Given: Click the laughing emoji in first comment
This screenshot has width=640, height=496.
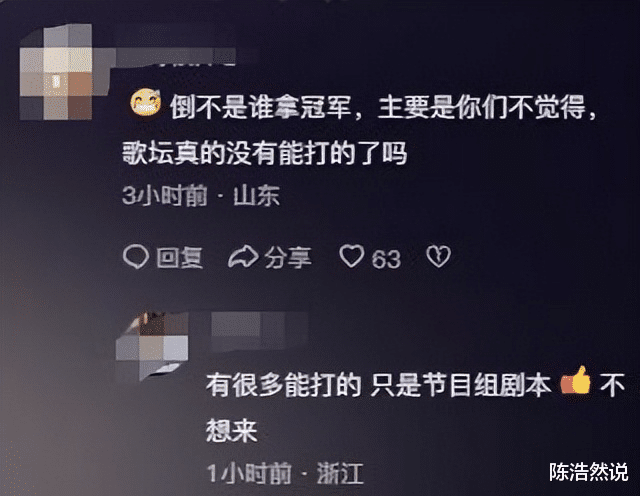Looking at the screenshot, I should (x=145, y=104).
